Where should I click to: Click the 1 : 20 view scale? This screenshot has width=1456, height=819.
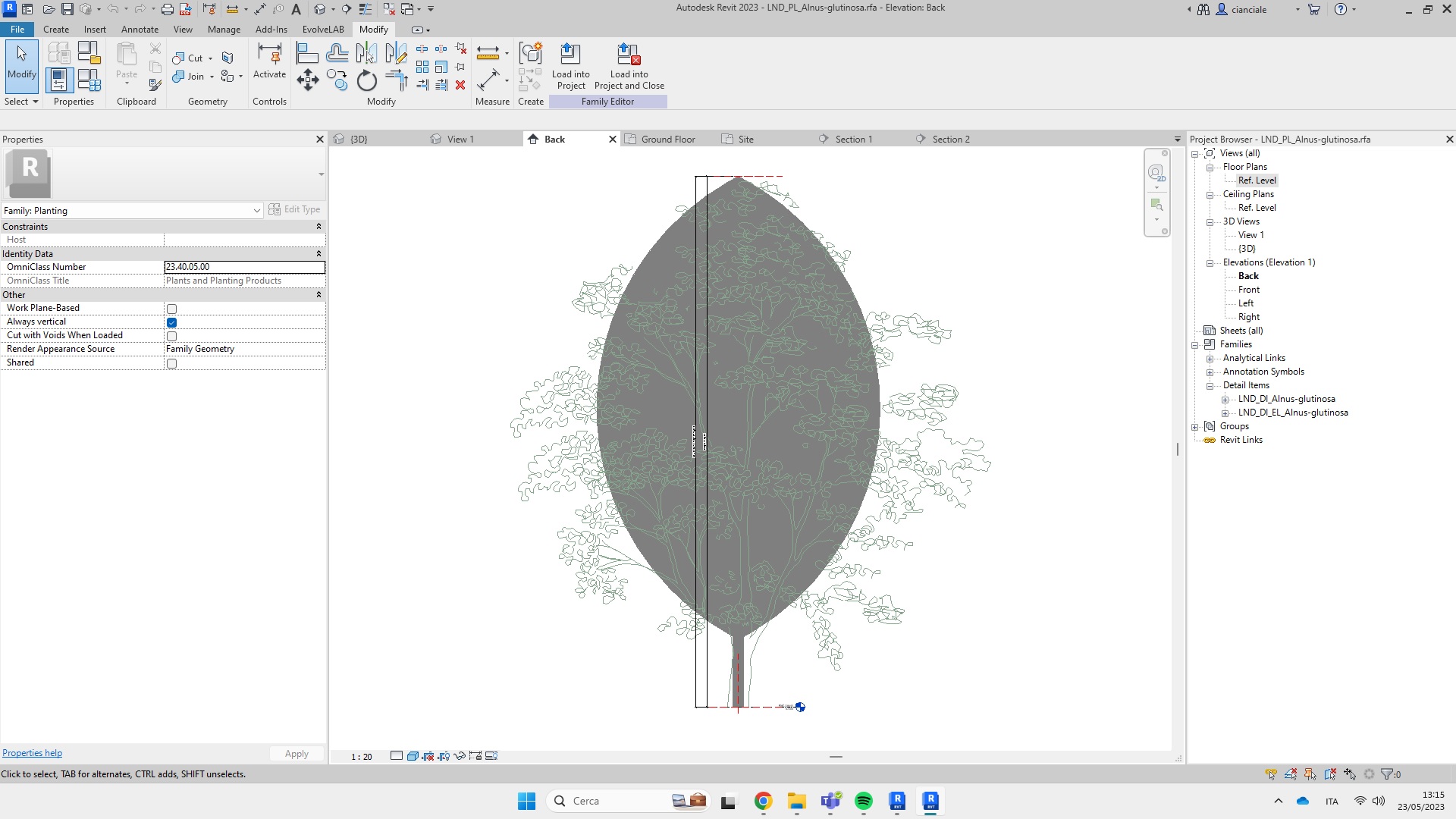click(362, 757)
